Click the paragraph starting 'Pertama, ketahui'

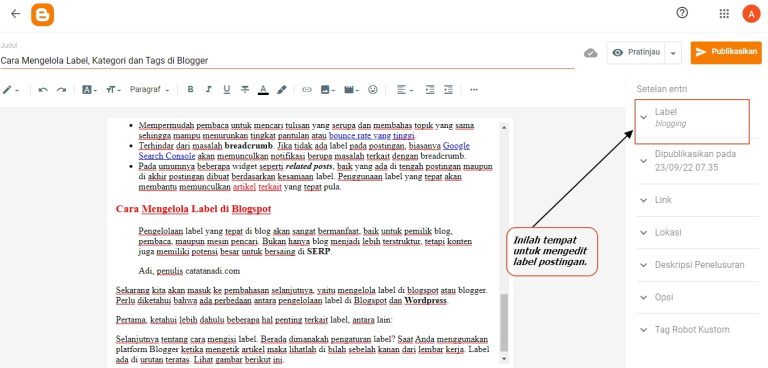[254, 320]
